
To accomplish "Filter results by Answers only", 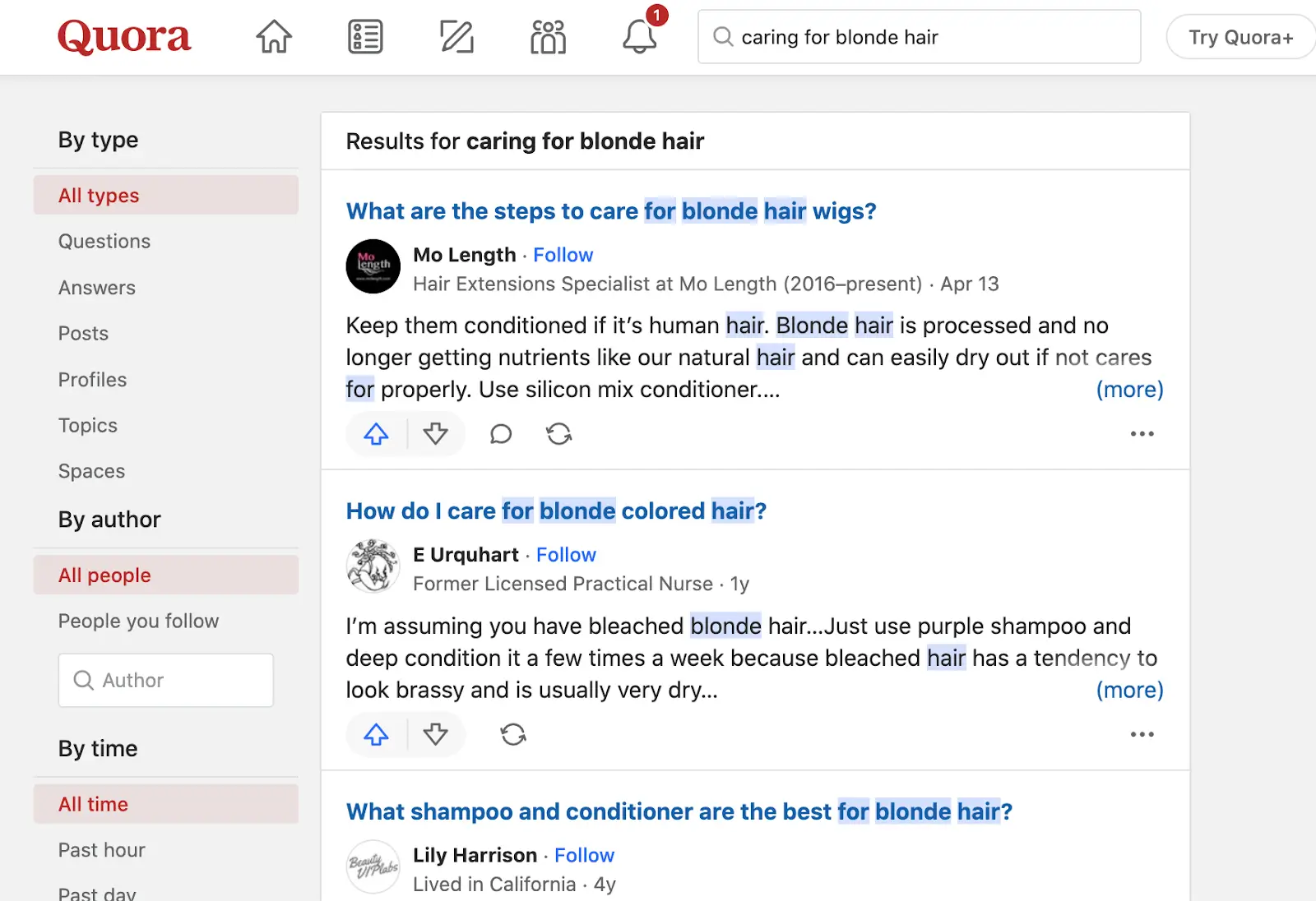I will [x=97, y=287].
